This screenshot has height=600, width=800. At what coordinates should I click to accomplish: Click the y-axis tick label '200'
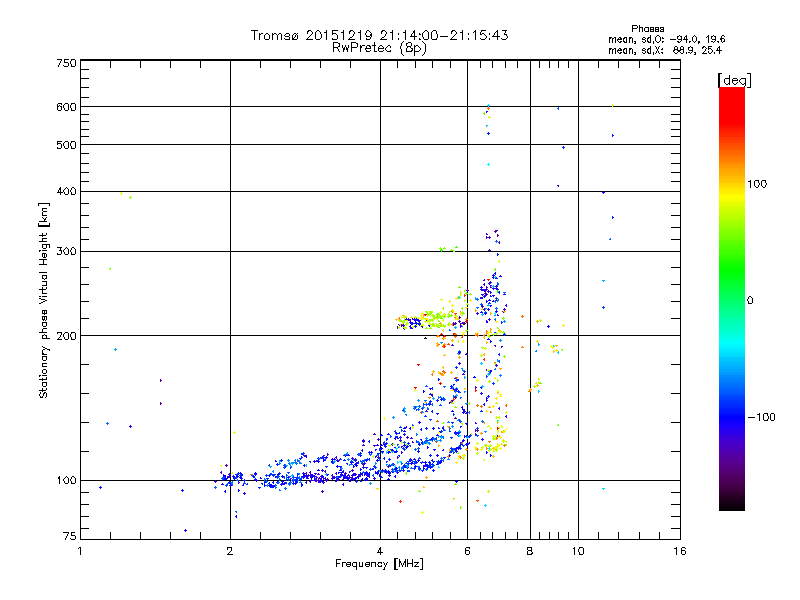tap(67, 336)
